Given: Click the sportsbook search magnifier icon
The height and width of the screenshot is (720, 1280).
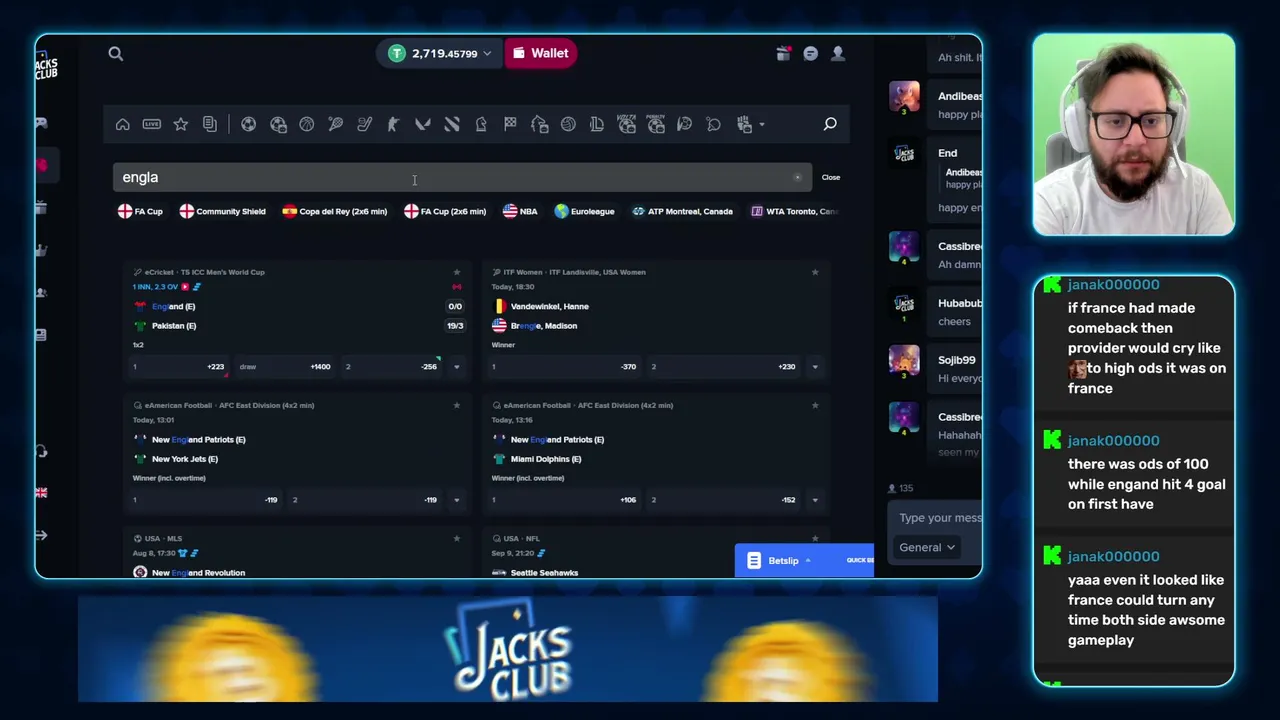Looking at the screenshot, I should (830, 124).
